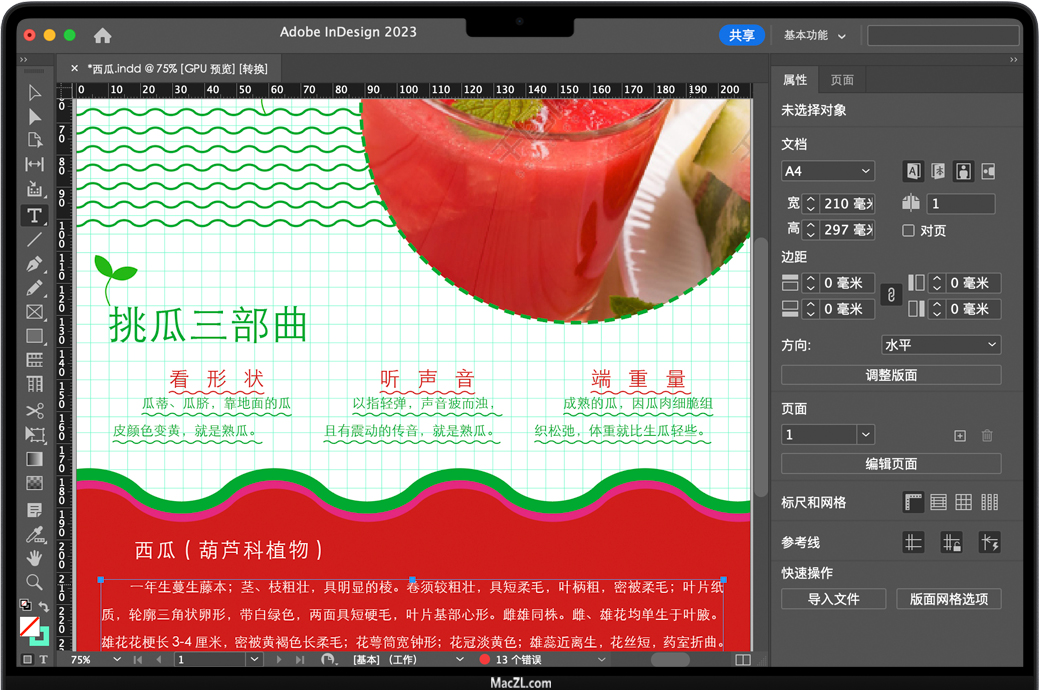Select the Type tool in toolbar

[x=34, y=216]
